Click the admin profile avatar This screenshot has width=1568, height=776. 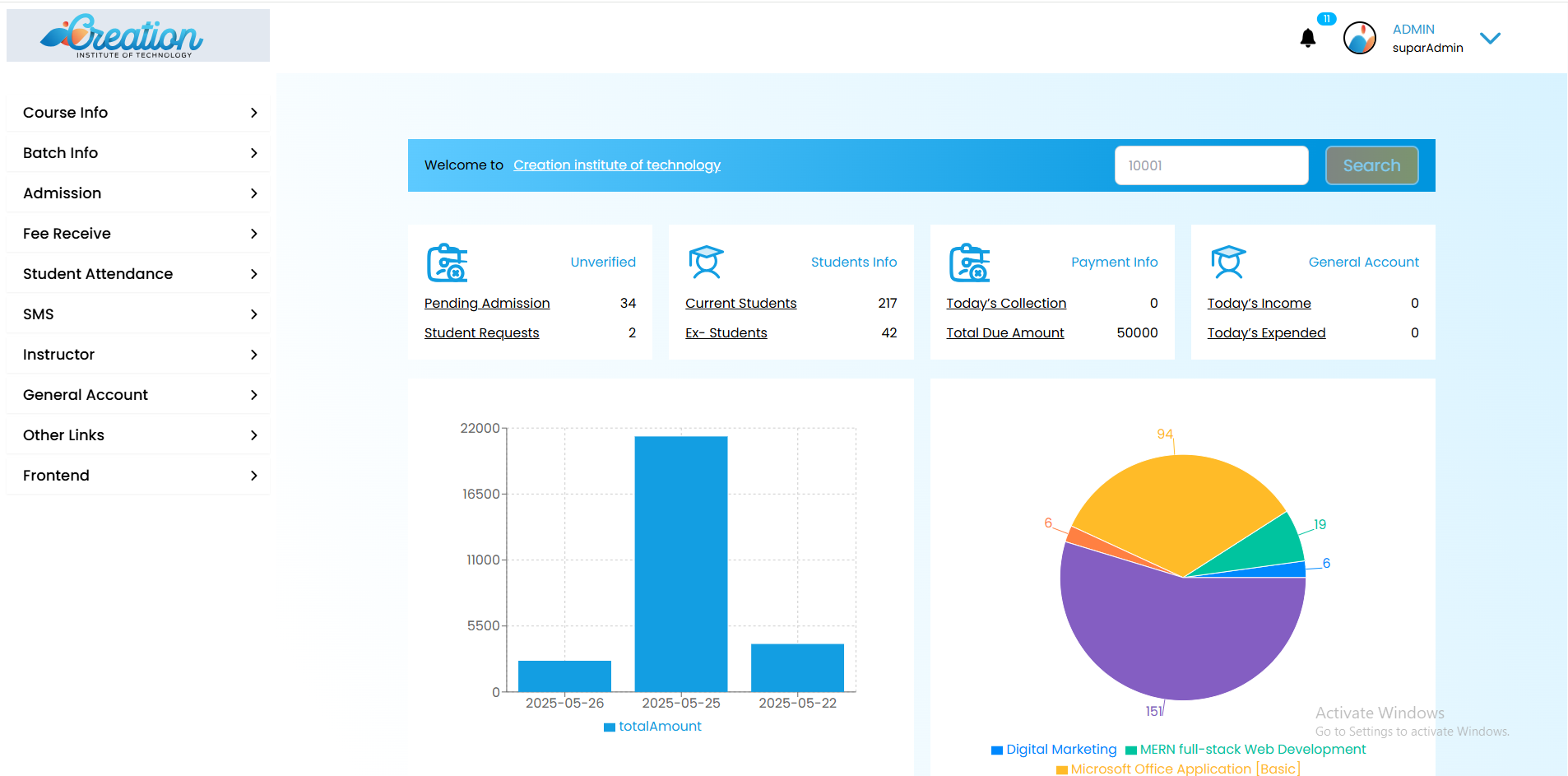tap(1359, 38)
